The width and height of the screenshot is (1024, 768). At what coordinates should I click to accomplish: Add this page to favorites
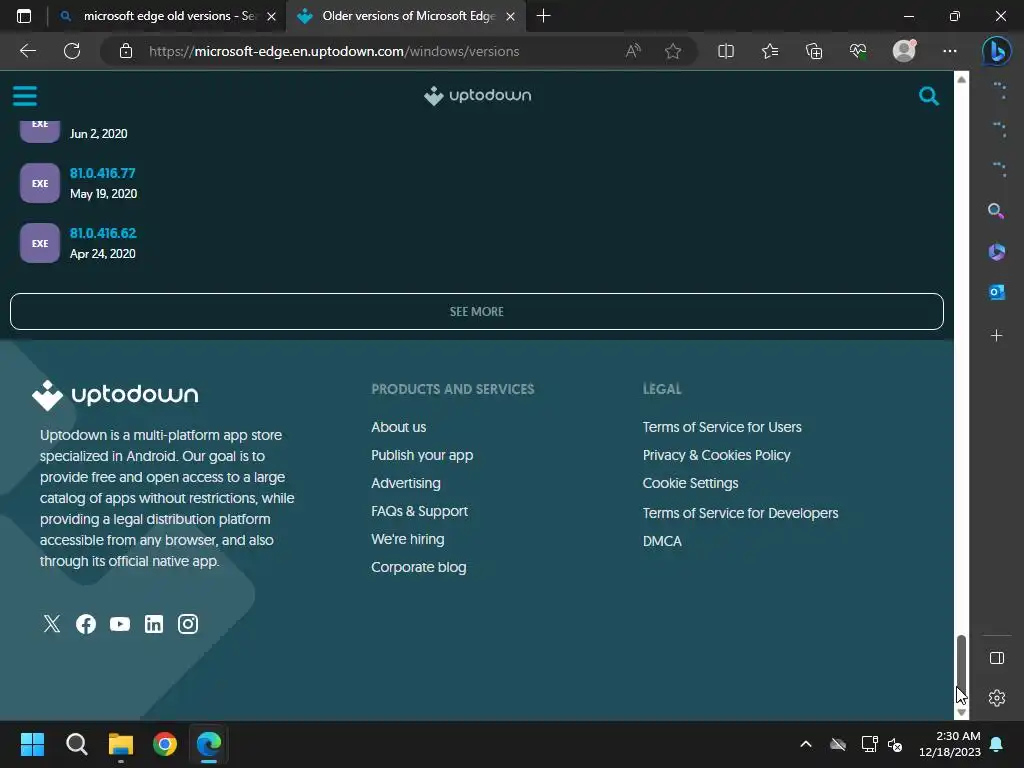[673, 51]
